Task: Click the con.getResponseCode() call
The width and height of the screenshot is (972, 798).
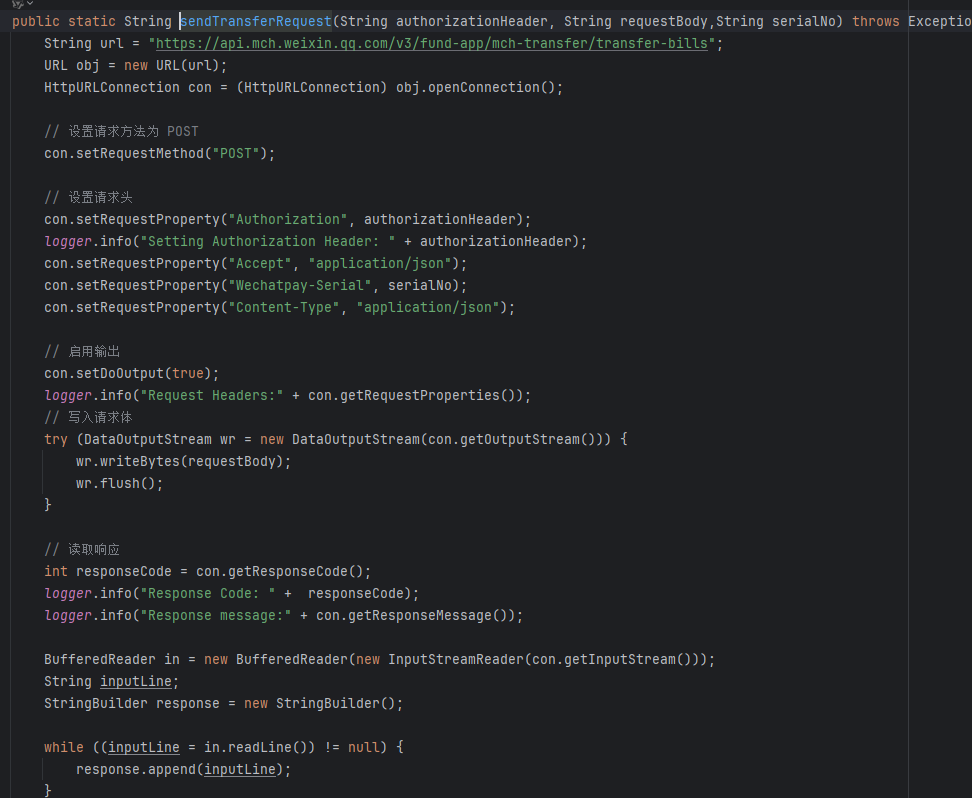Action: pyautogui.click(x=280, y=572)
